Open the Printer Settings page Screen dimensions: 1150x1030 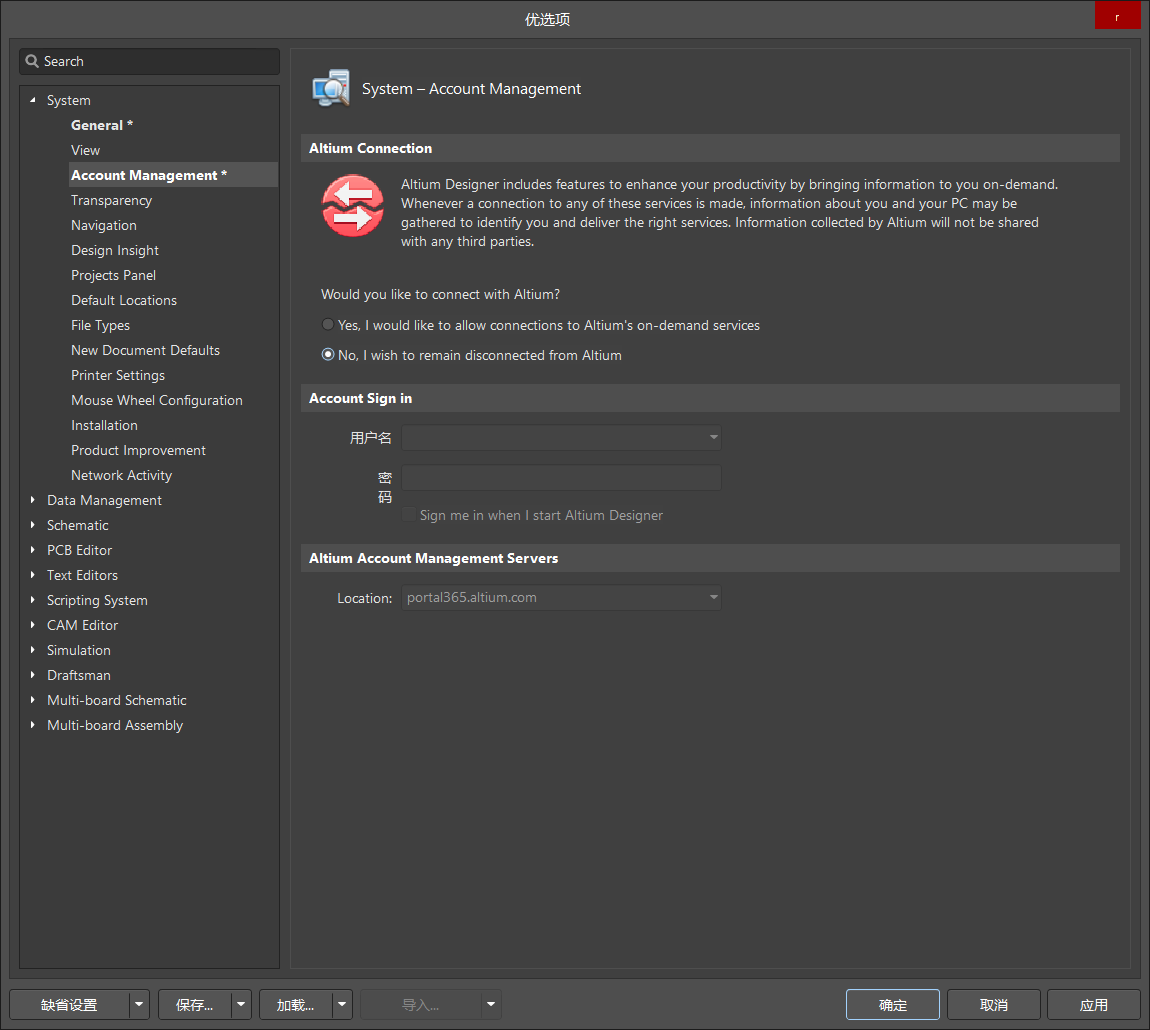[x=117, y=374]
